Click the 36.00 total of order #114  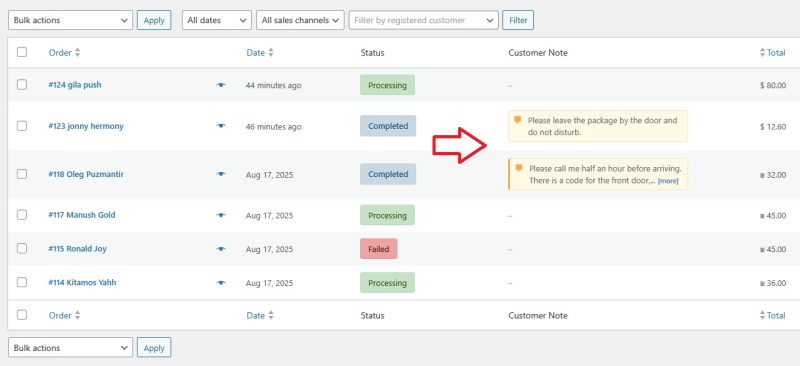[773, 283]
